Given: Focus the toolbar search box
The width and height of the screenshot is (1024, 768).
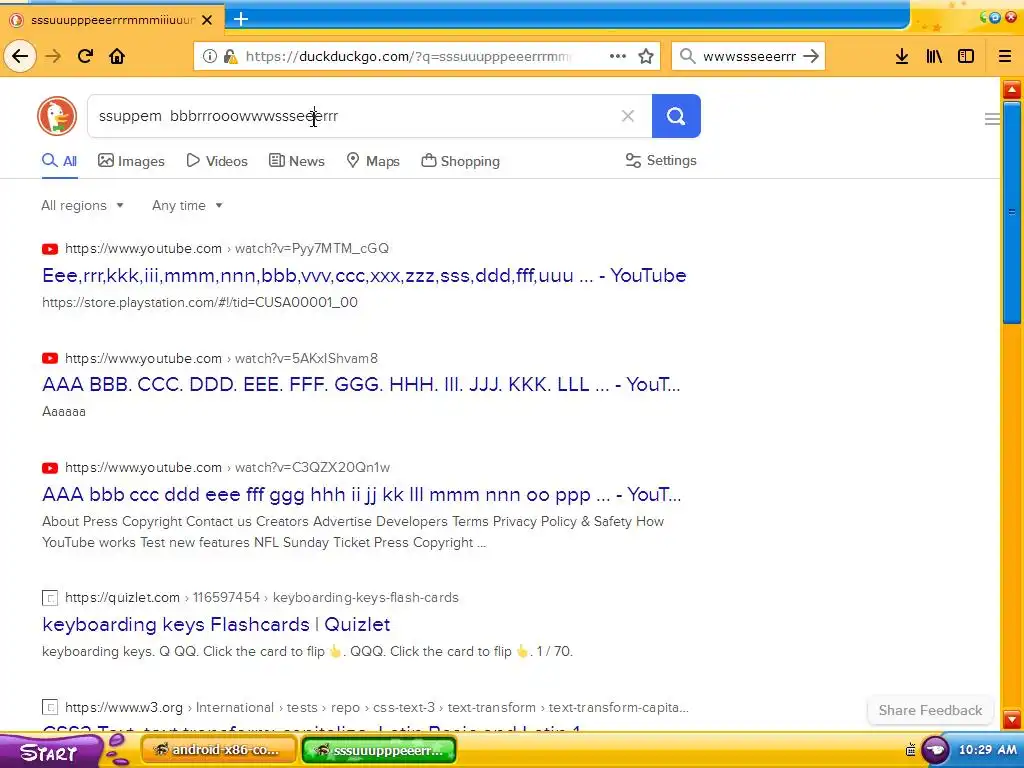Looking at the screenshot, I should click(749, 56).
